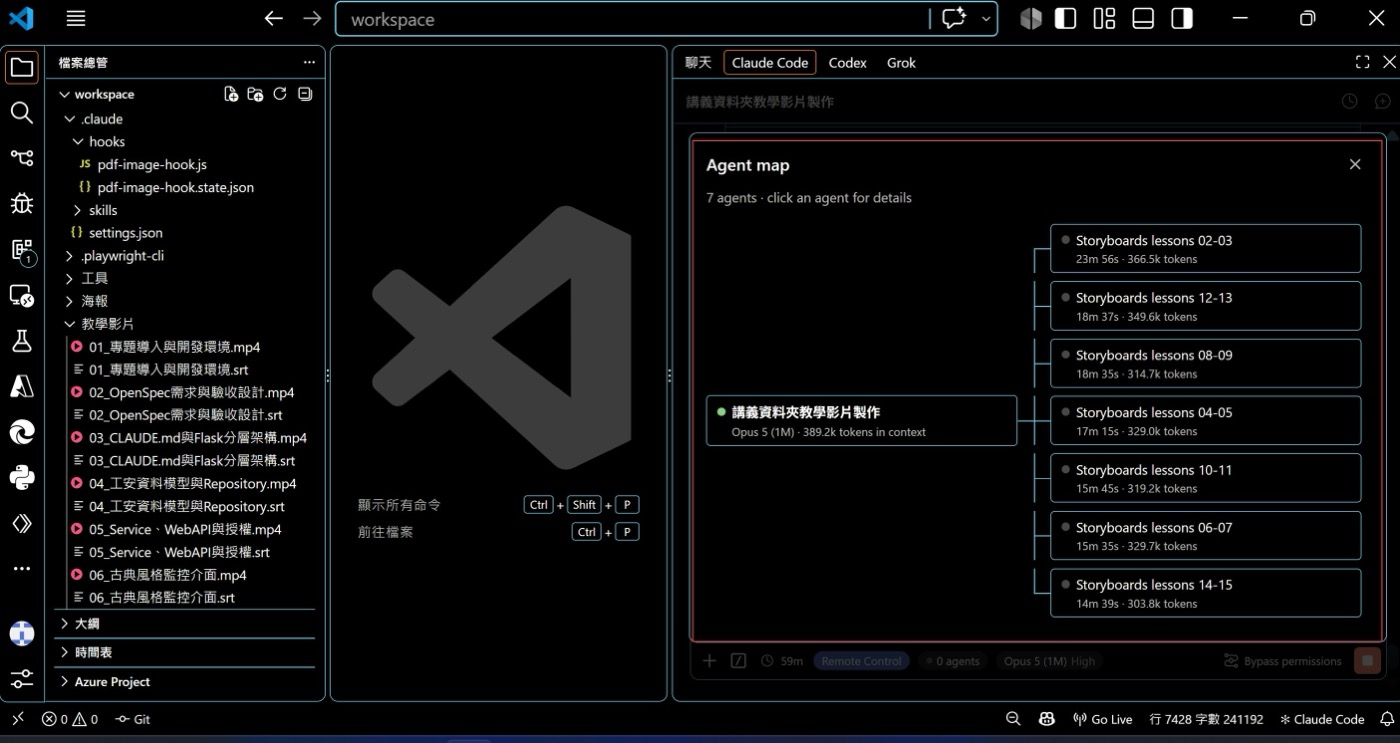Toggle Remote Control in chat footer

click(x=862, y=661)
